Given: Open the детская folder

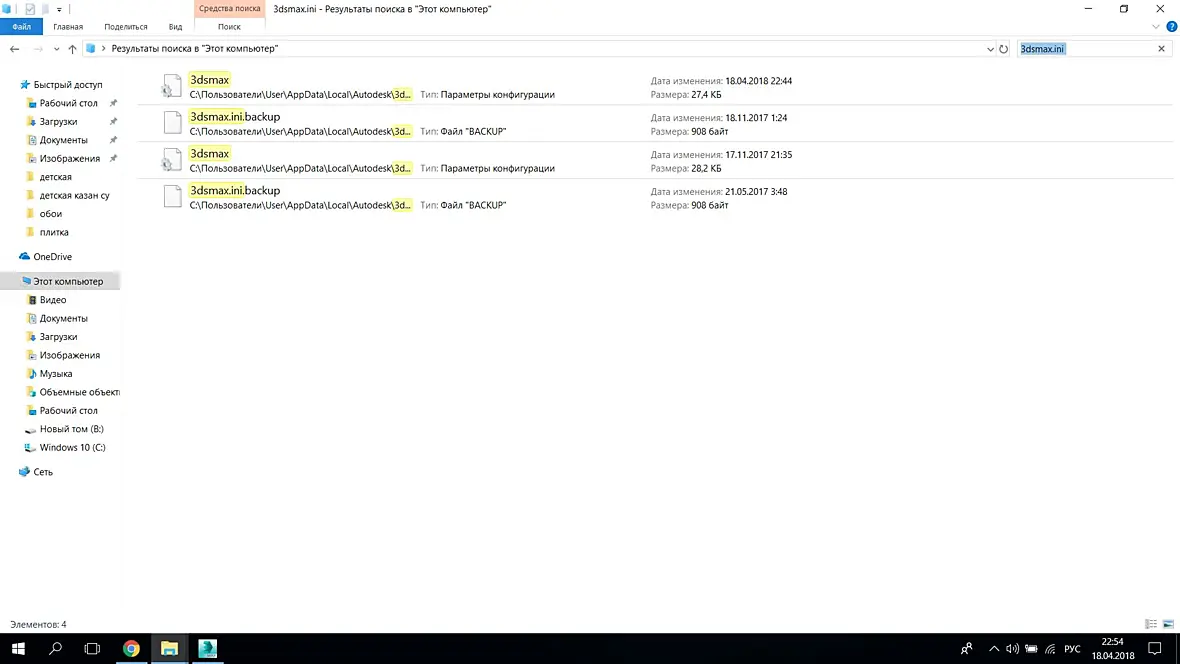Looking at the screenshot, I should [55, 177].
